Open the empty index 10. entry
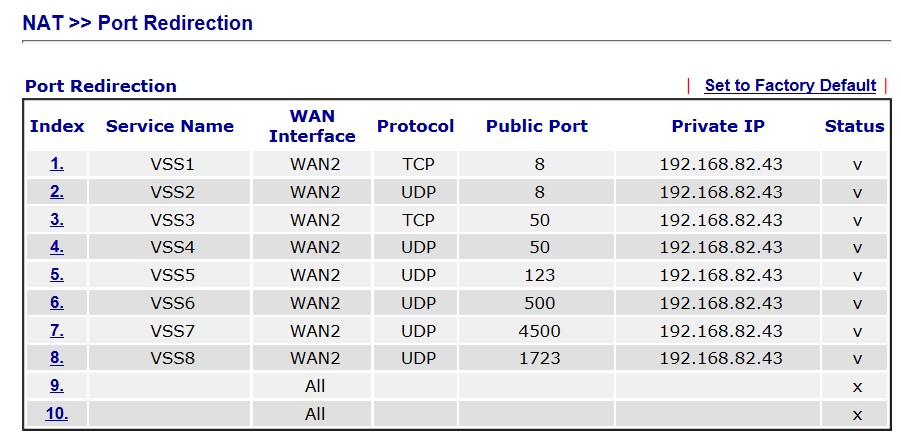The width and height of the screenshot is (901, 434). (57, 414)
